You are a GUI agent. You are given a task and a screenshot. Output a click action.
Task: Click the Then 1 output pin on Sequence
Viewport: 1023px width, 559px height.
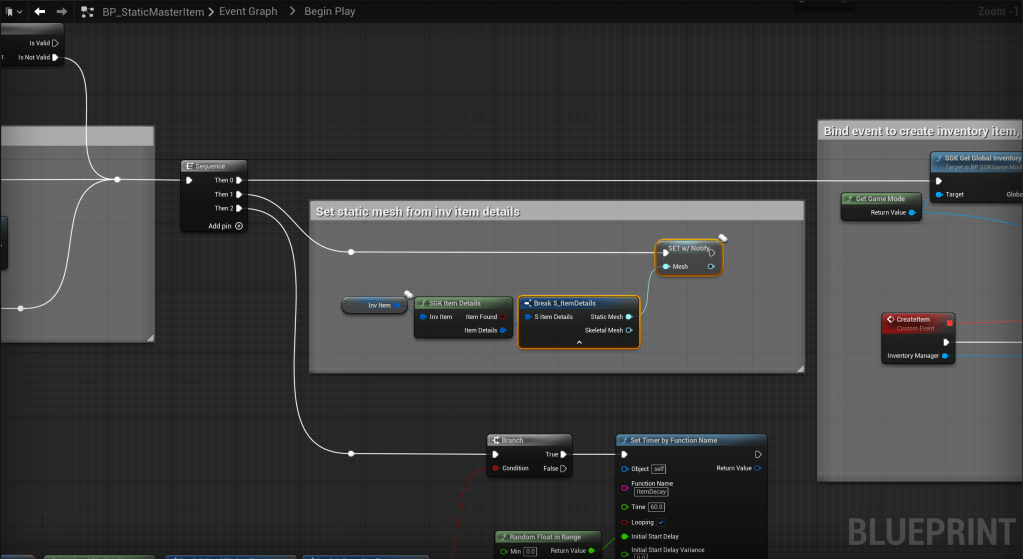coord(239,194)
